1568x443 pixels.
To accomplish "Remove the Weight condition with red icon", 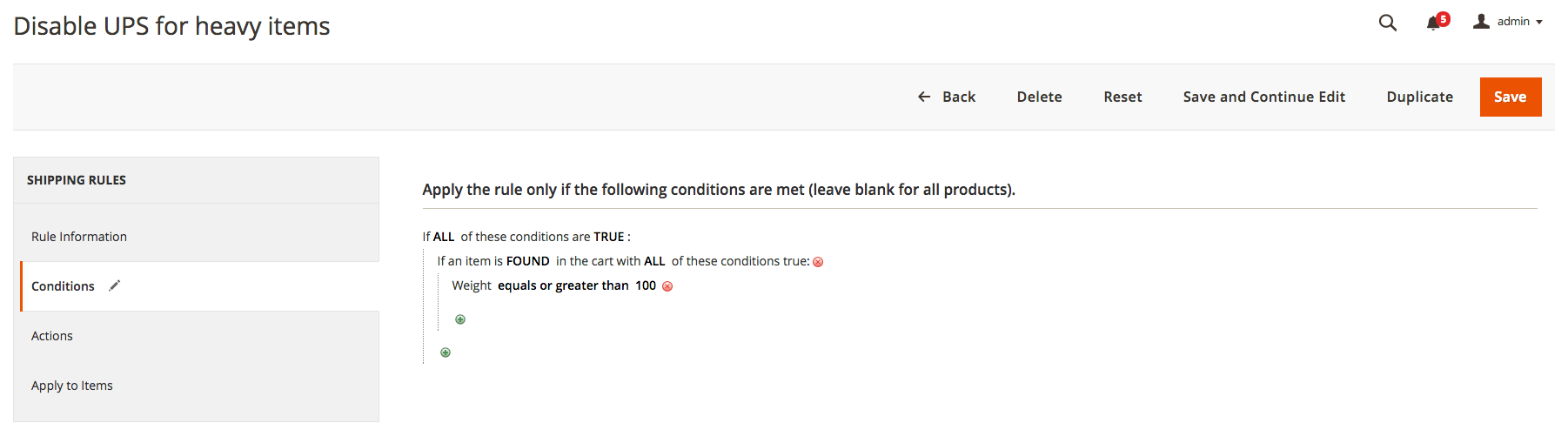I will pos(667,286).
